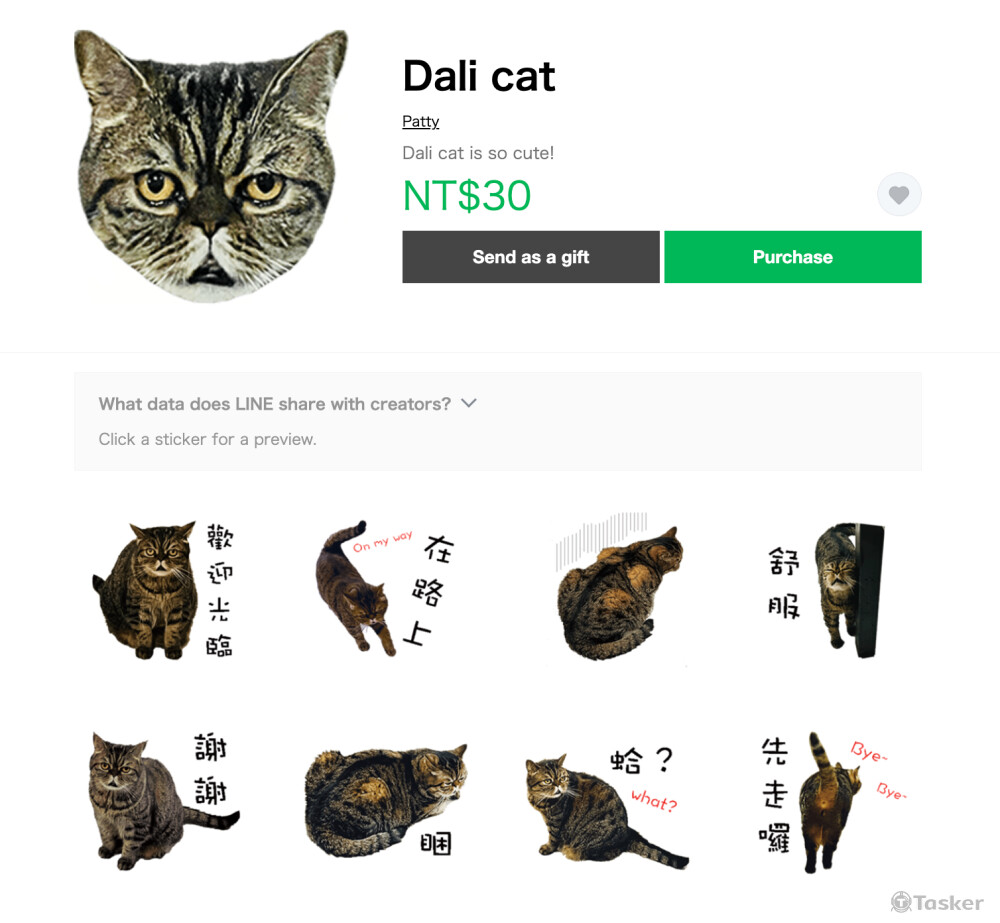Image resolution: width=1000 pixels, height=923 pixels.
Task: Click the "Dali cat is so cute!" description
Action: pos(478,153)
